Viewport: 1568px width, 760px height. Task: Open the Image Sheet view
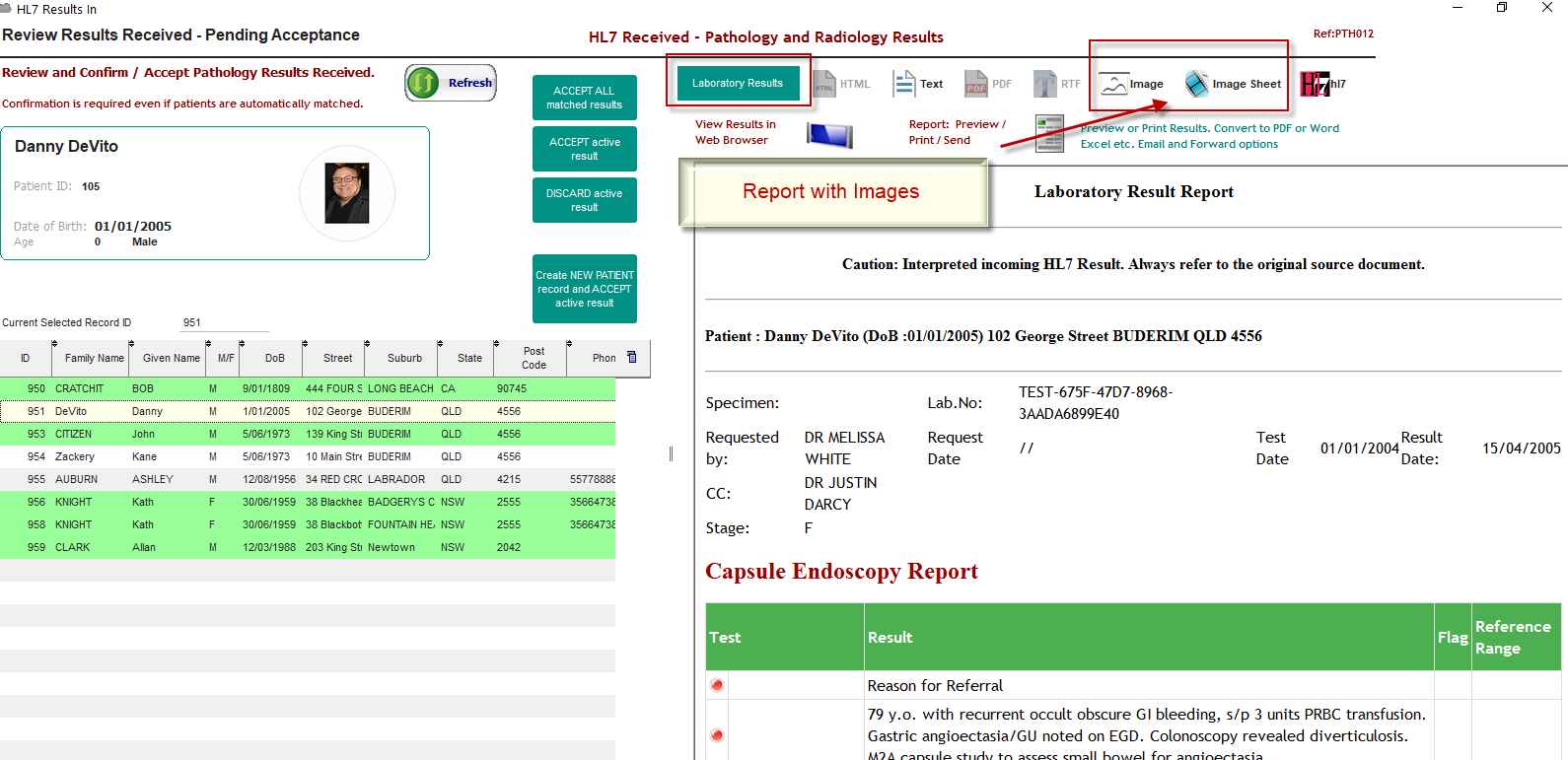click(1233, 84)
